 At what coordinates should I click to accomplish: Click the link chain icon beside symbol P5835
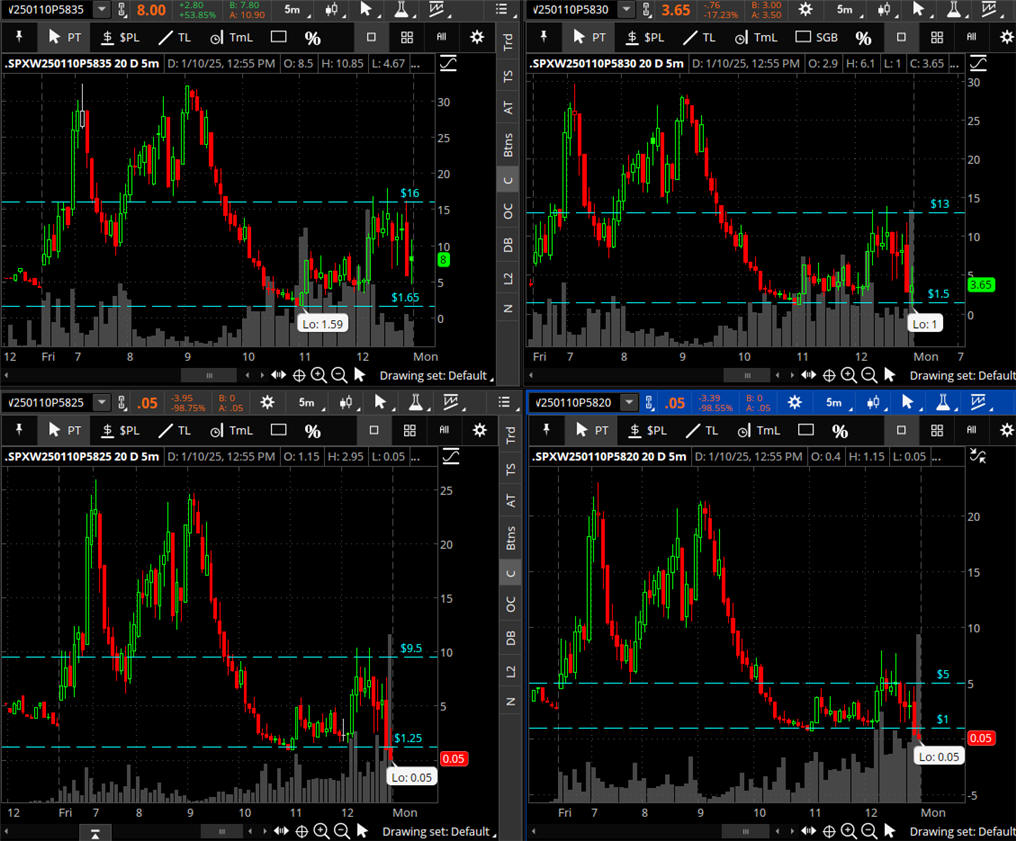point(123,10)
